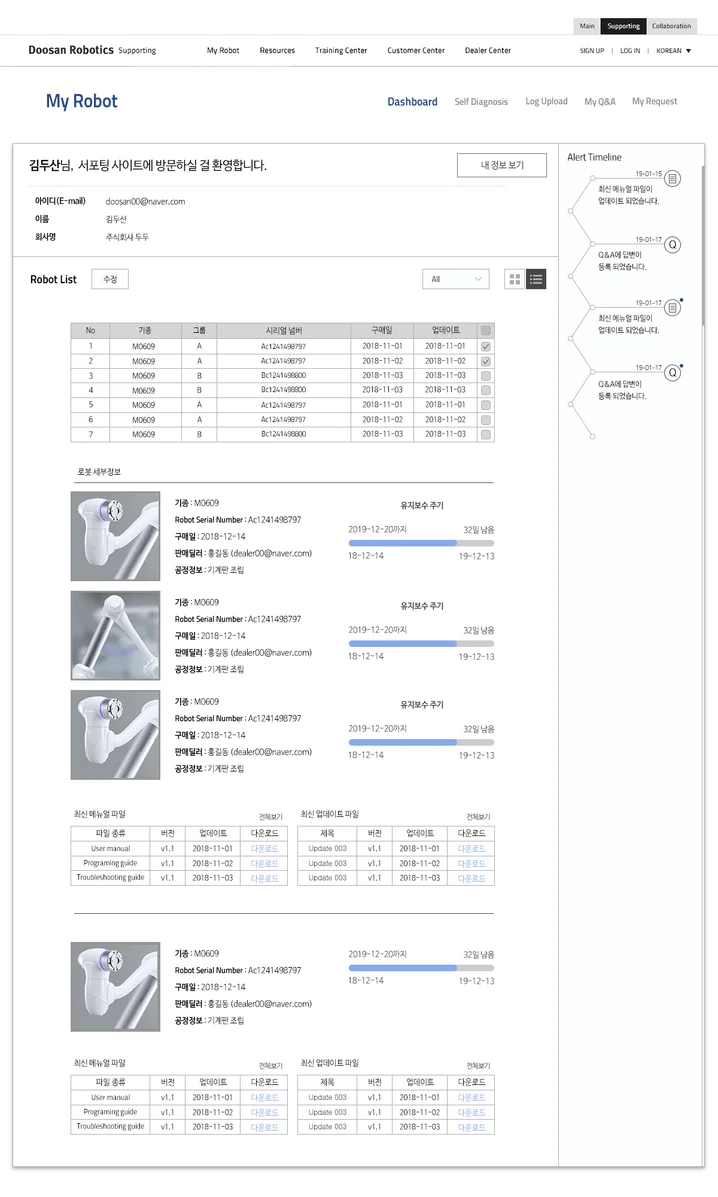Open the first Q&A alert icon without dot
718x1197 pixels.
click(x=673, y=245)
